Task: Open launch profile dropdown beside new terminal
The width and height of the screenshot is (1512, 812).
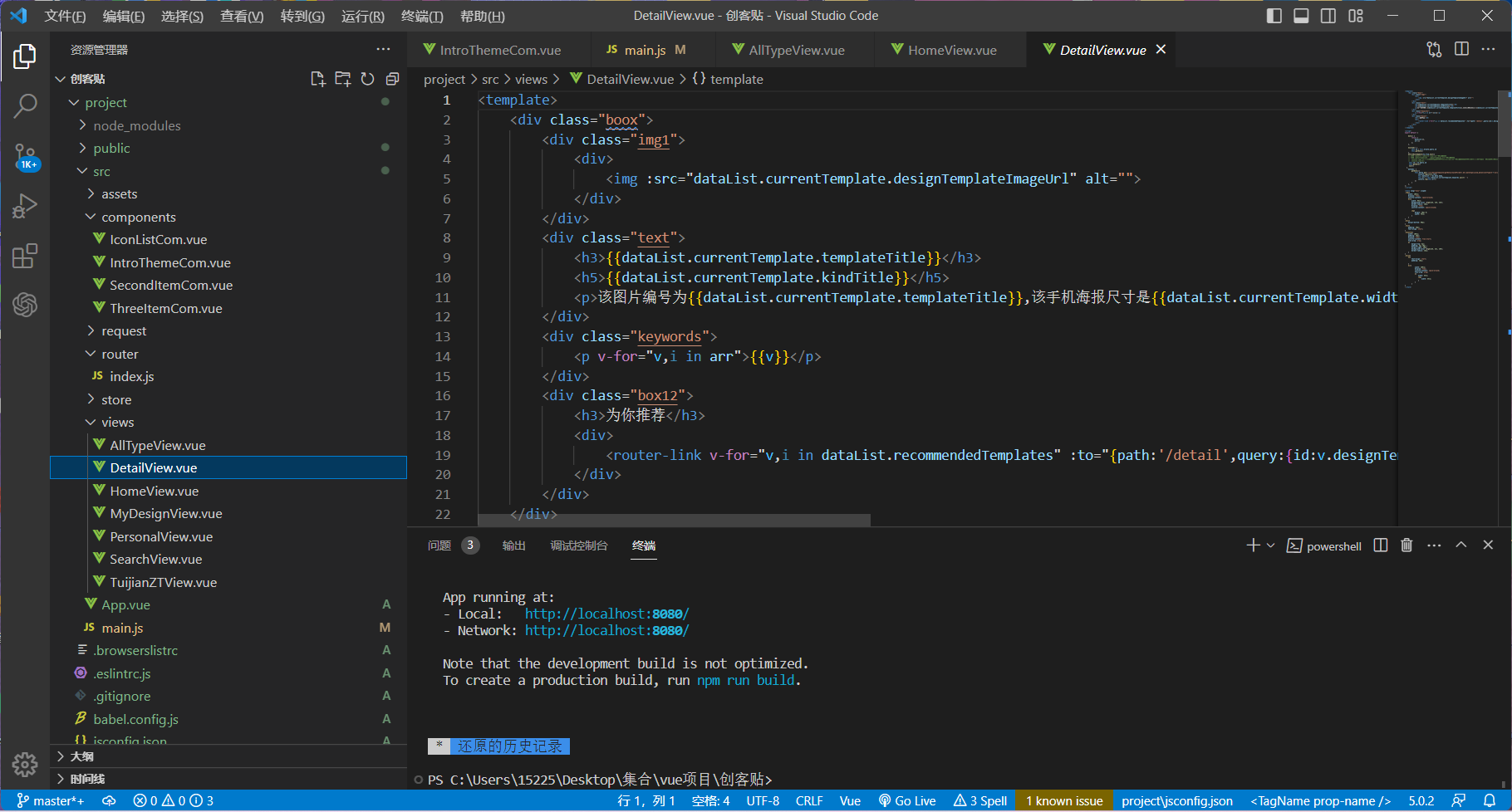Action: coord(1270,545)
